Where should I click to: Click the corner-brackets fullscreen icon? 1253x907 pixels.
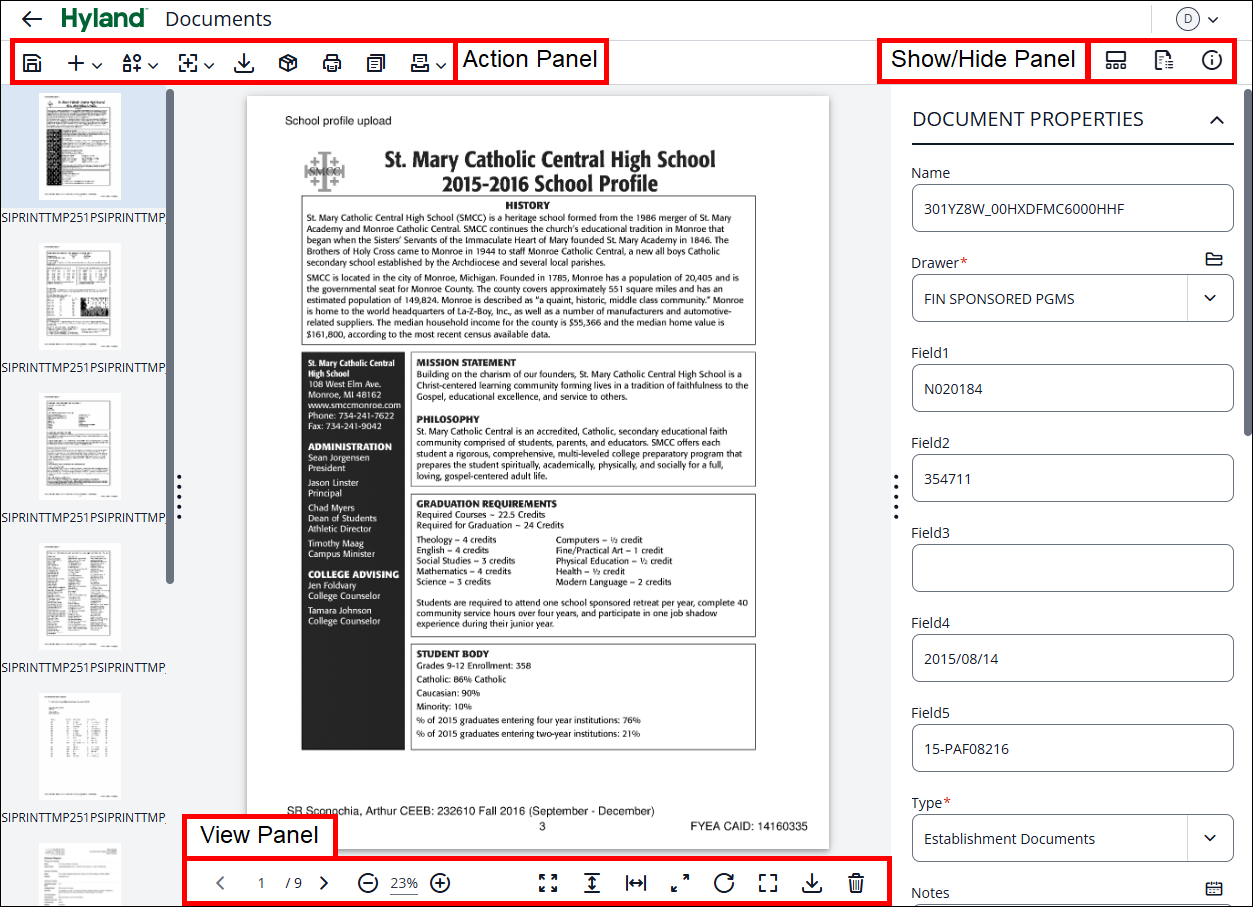coord(768,883)
